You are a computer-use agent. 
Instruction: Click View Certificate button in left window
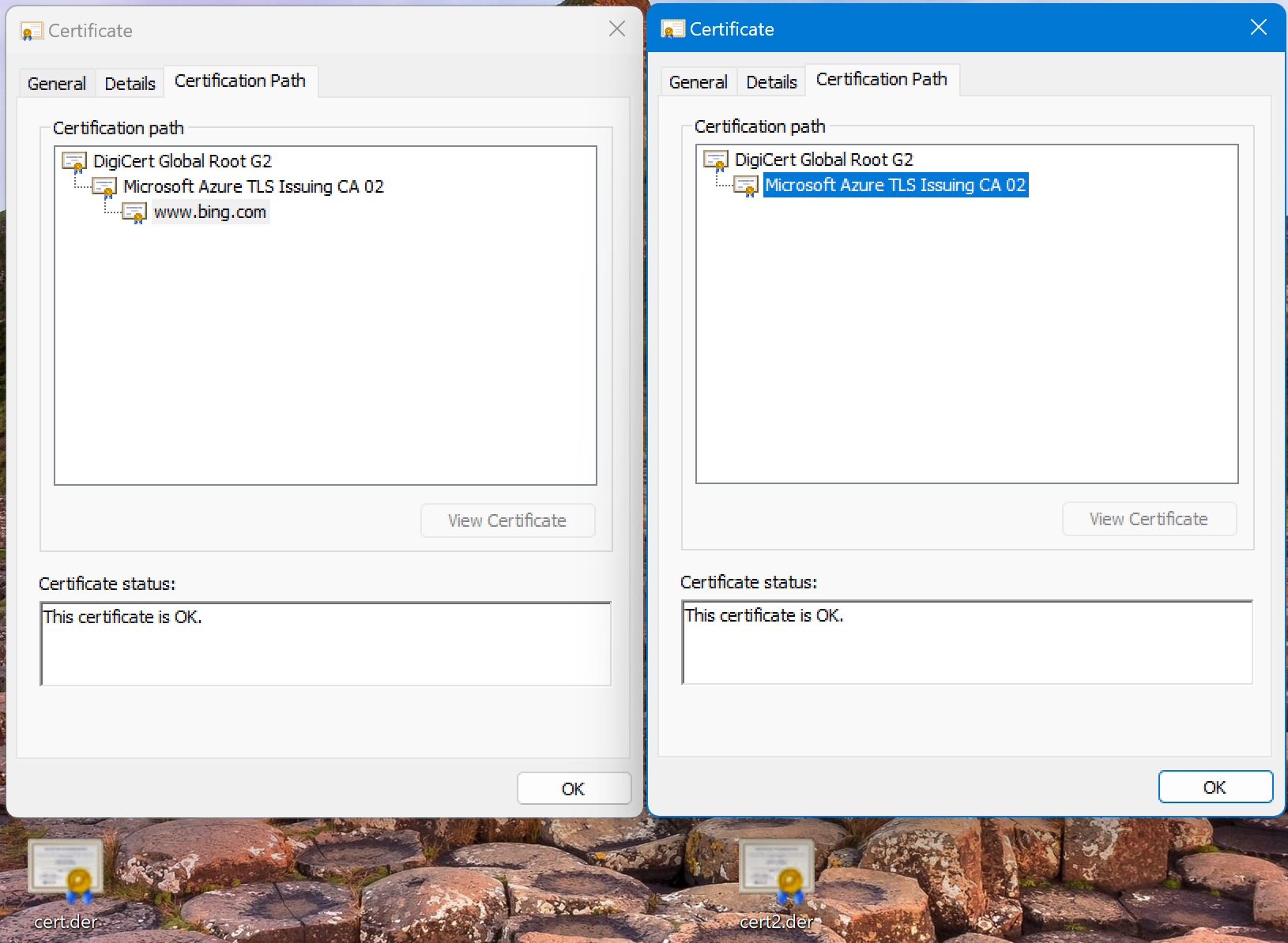507,520
